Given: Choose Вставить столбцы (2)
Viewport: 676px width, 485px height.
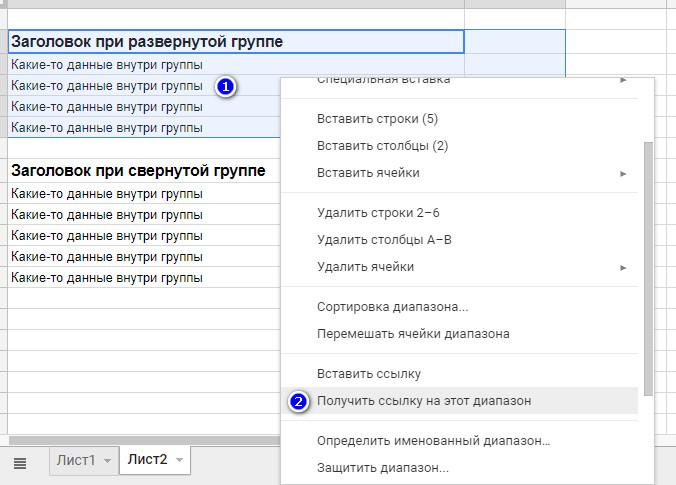Looking at the screenshot, I should point(460,146).
